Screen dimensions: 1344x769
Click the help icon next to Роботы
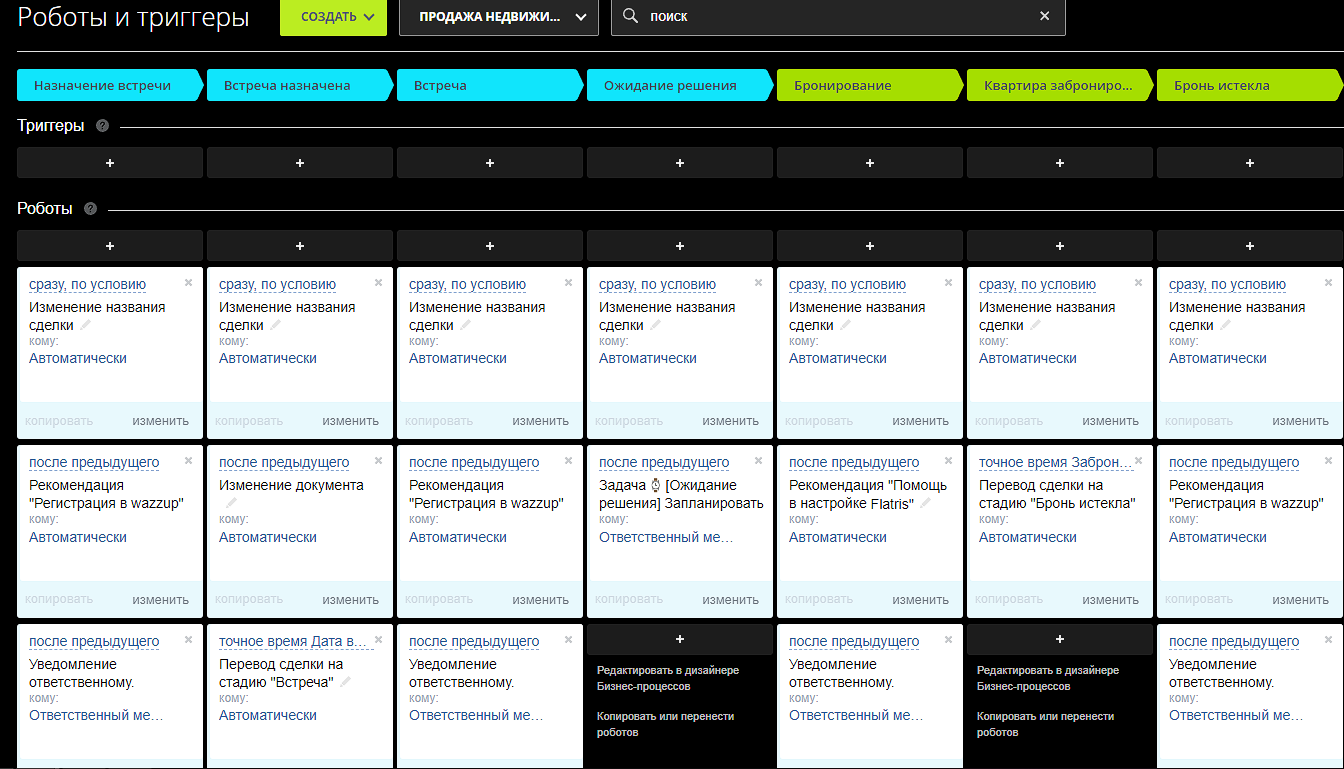tap(91, 209)
